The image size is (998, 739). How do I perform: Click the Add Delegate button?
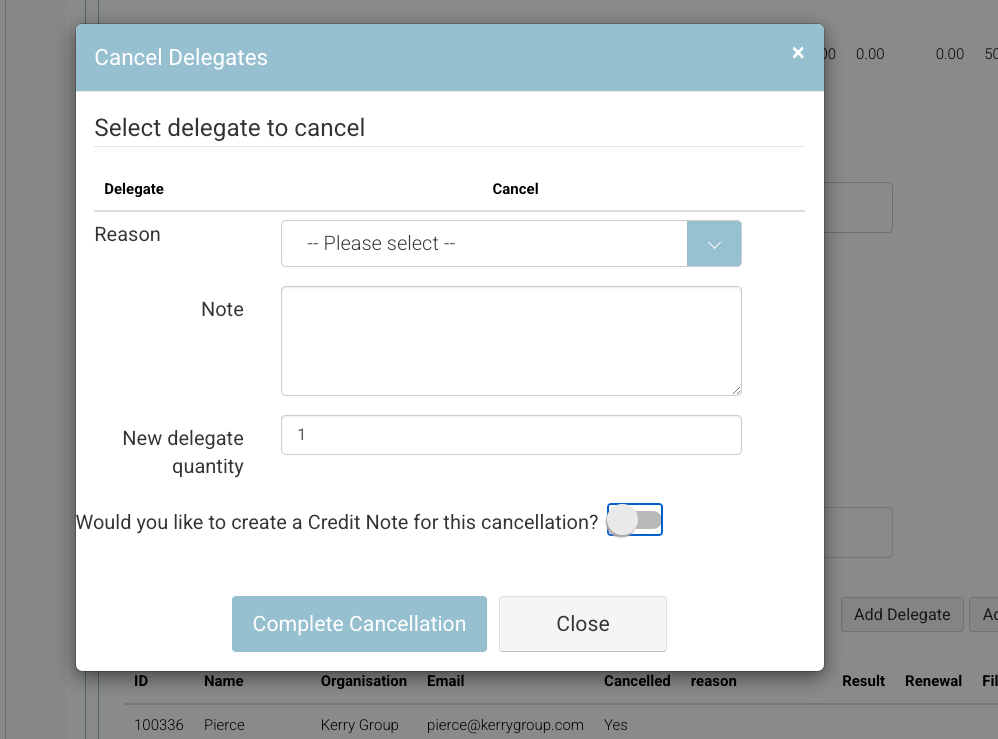[901, 615]
